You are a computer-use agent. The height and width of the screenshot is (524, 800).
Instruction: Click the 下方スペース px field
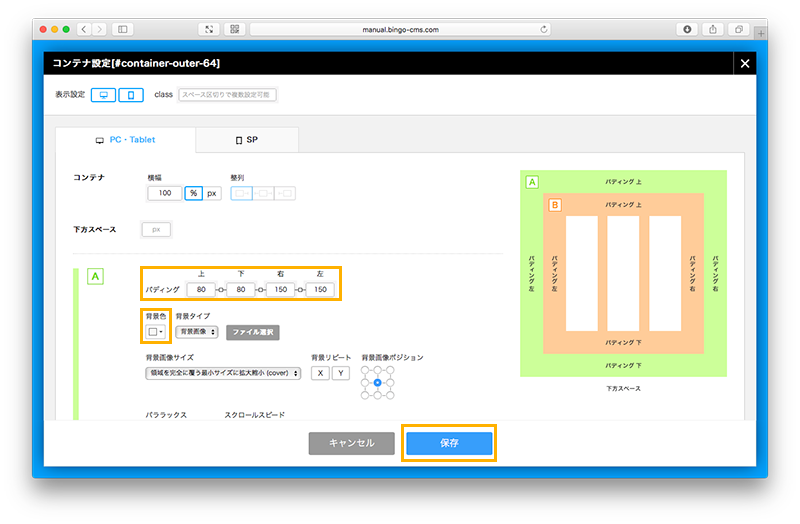point(156,230)
